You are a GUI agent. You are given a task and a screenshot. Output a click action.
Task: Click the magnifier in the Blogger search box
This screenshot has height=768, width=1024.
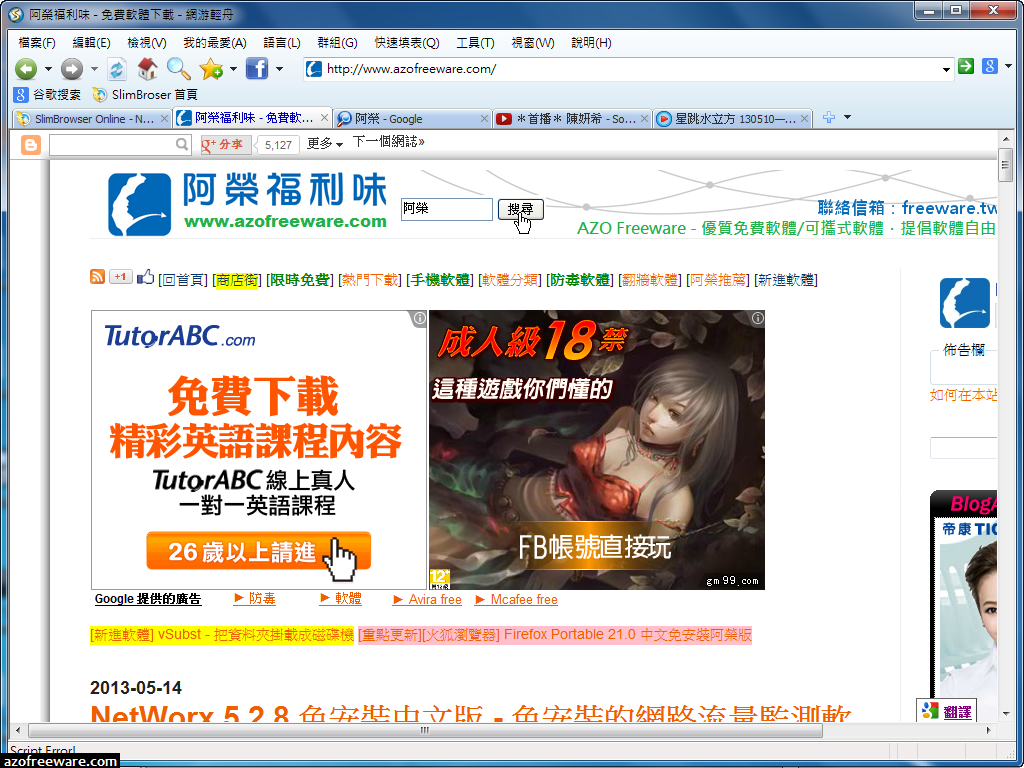pos(182,144)
